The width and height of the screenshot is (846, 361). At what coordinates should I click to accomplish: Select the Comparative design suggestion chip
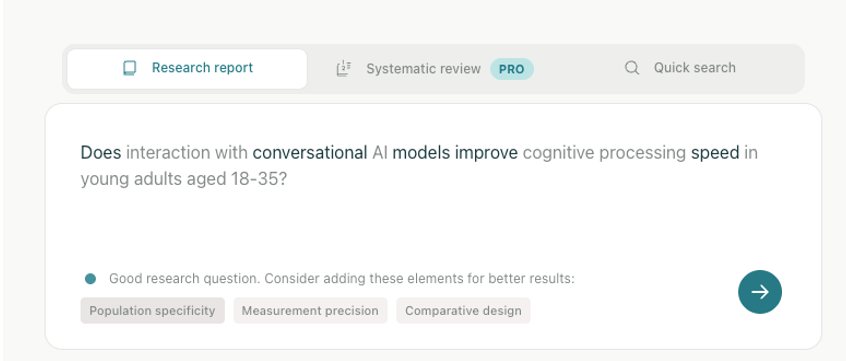[x=463, y=311]
